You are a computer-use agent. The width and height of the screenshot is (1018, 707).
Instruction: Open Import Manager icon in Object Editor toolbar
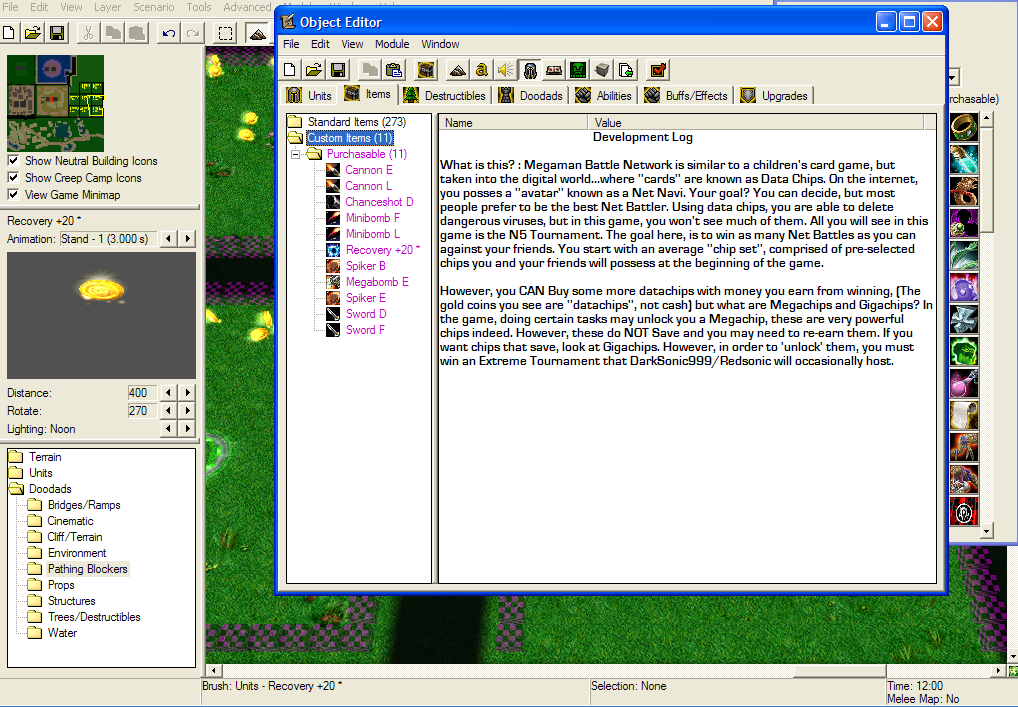(626, 70)
